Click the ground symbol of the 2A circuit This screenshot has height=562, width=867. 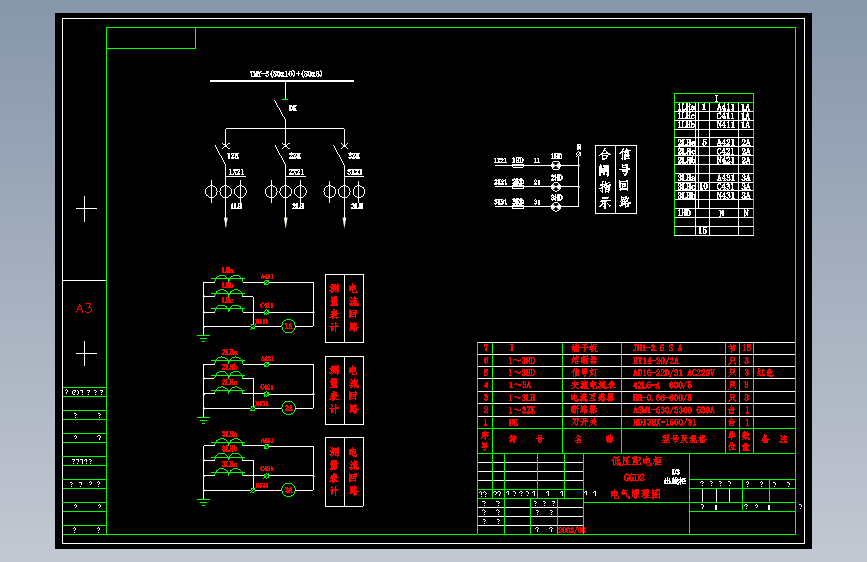coord(203,419)
